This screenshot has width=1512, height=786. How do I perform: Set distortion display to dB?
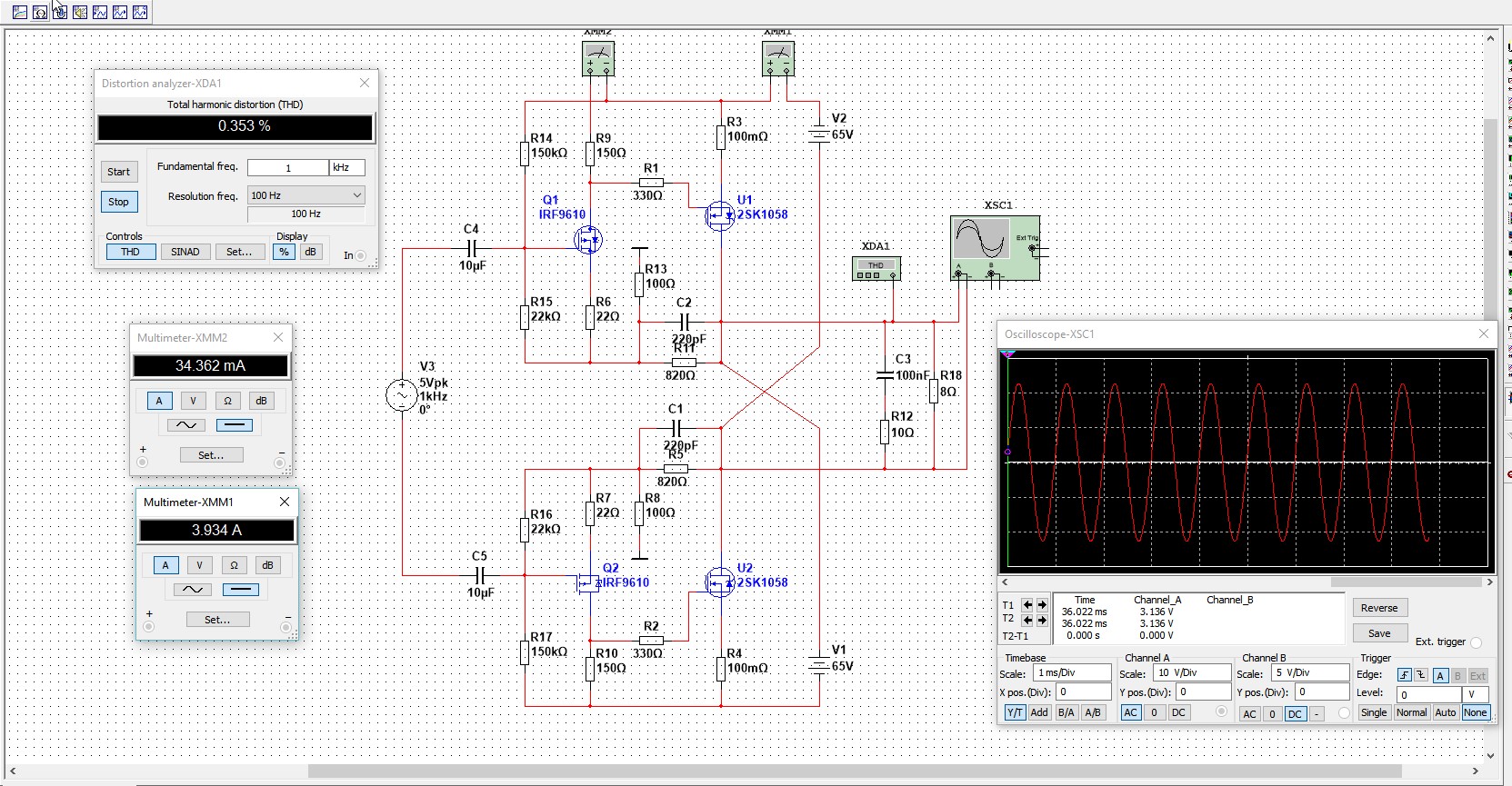pos(310,252)
